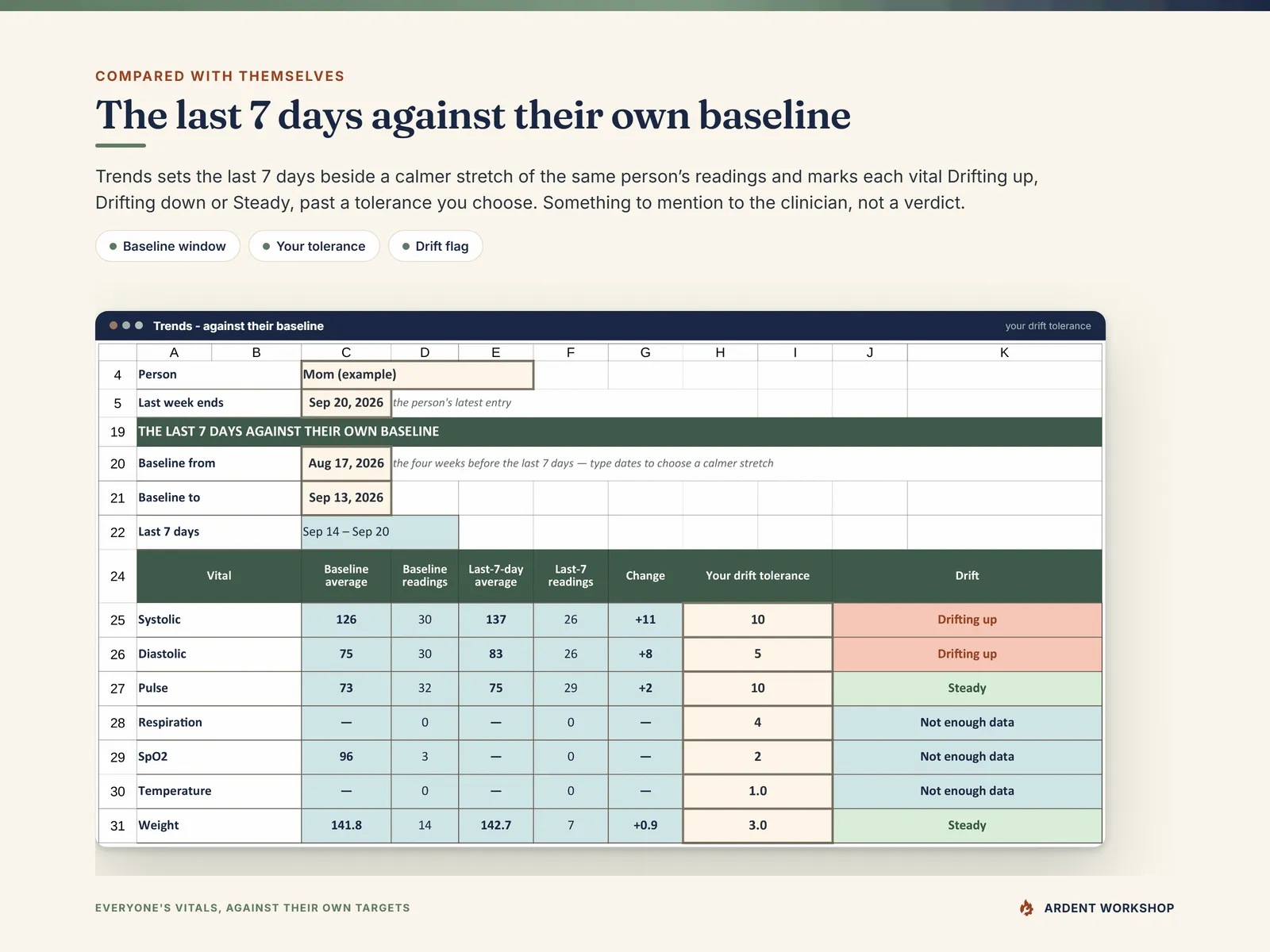Click the Systolic drift tolerance cell
The width and height of the screenshot is (1270, 952).
click(757, 620)
